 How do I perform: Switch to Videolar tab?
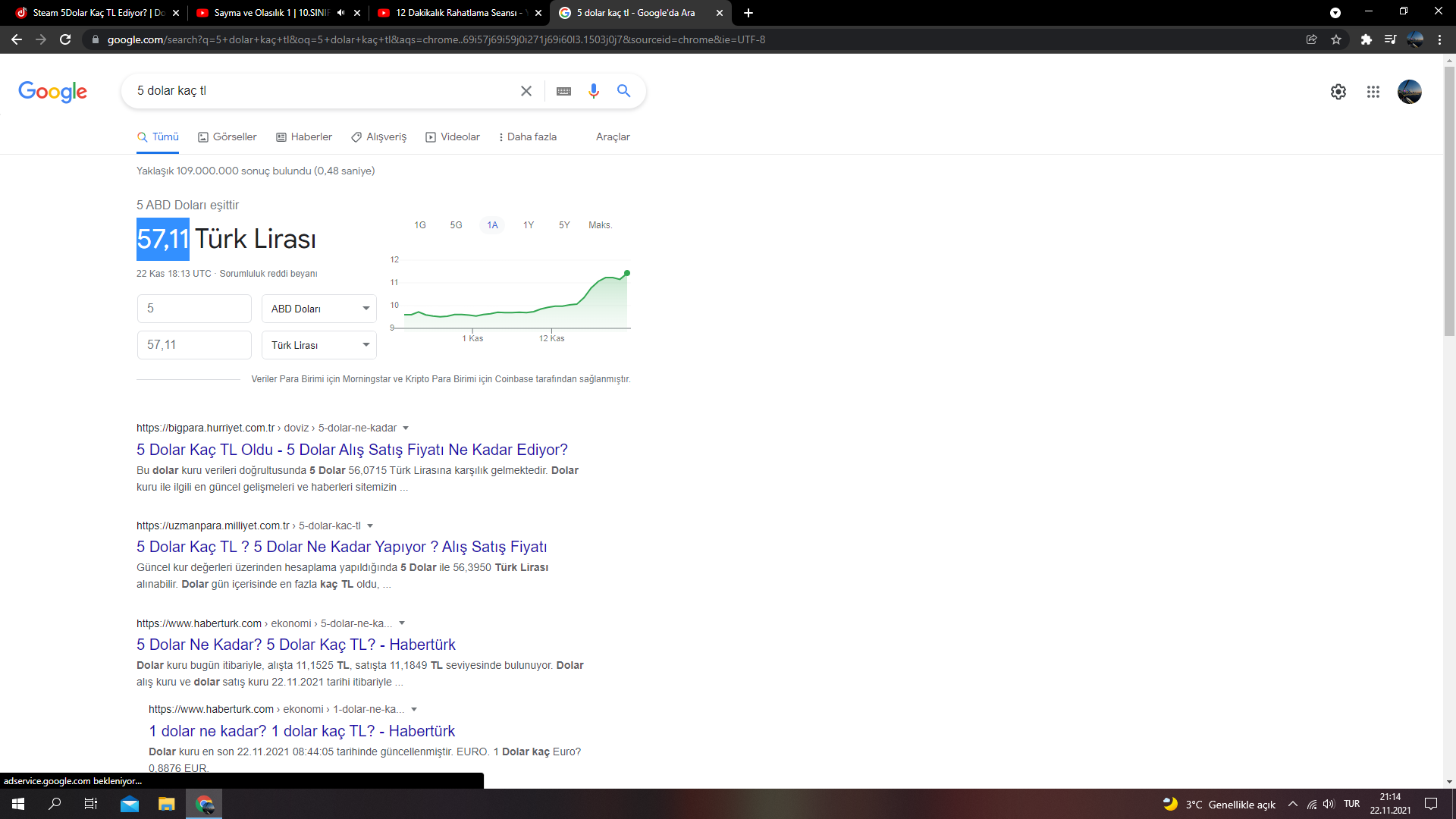coord(453,137)
